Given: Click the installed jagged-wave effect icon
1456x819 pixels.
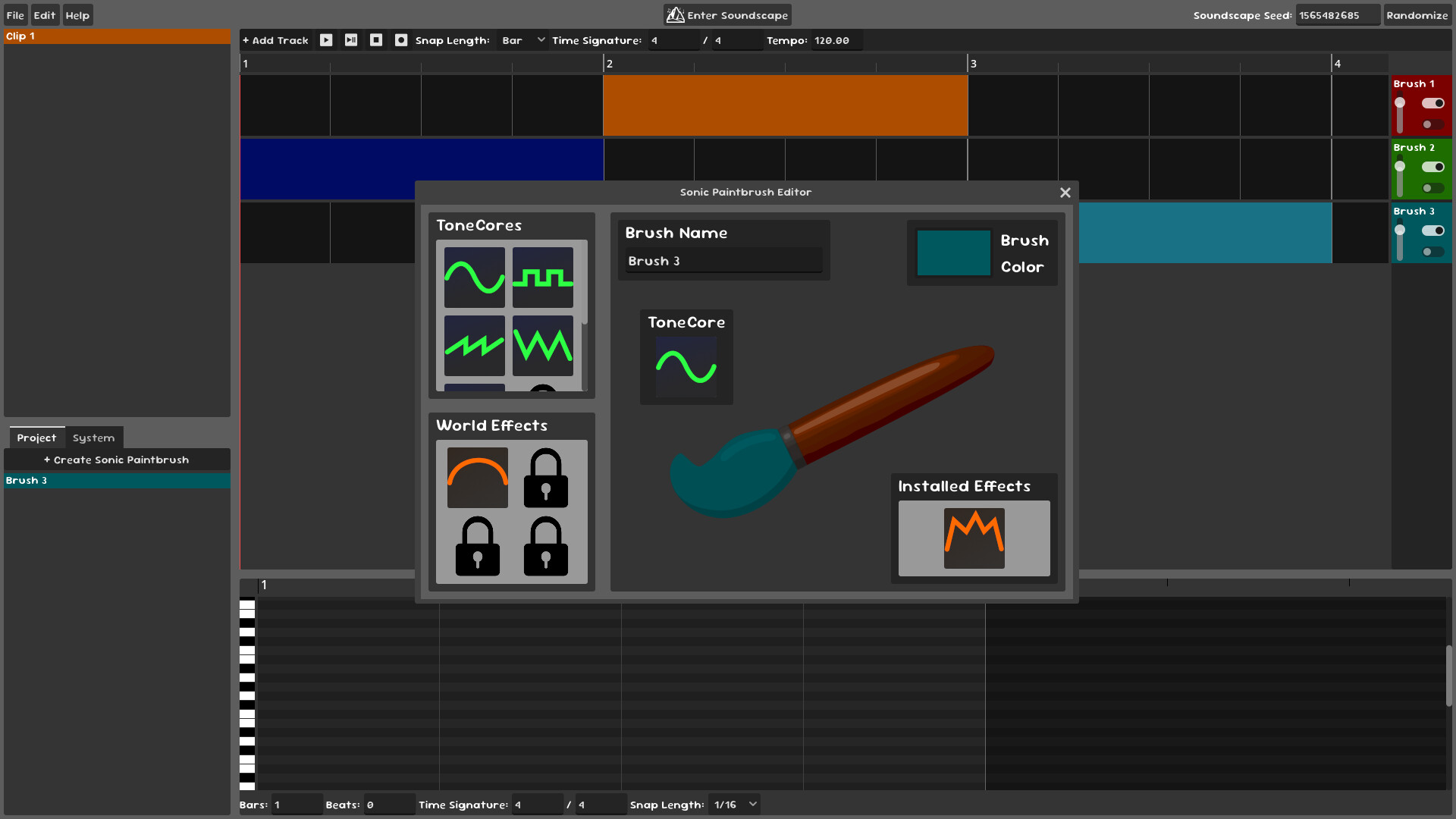Looking at the screenshot, I should coord(974,539).
